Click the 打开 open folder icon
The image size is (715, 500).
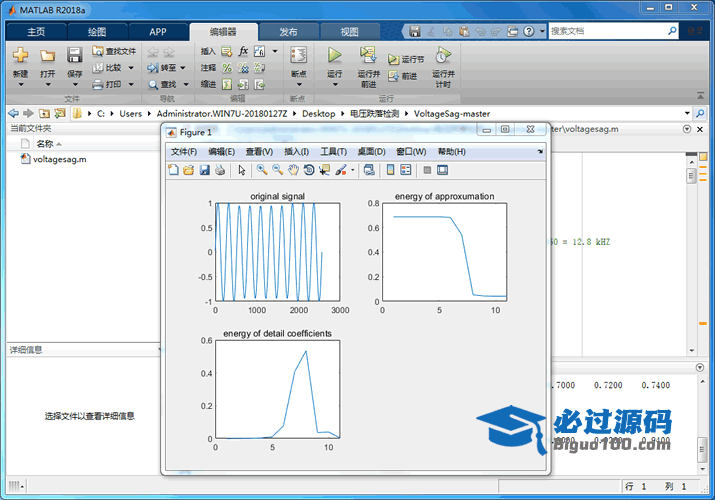tap(47, 56)
